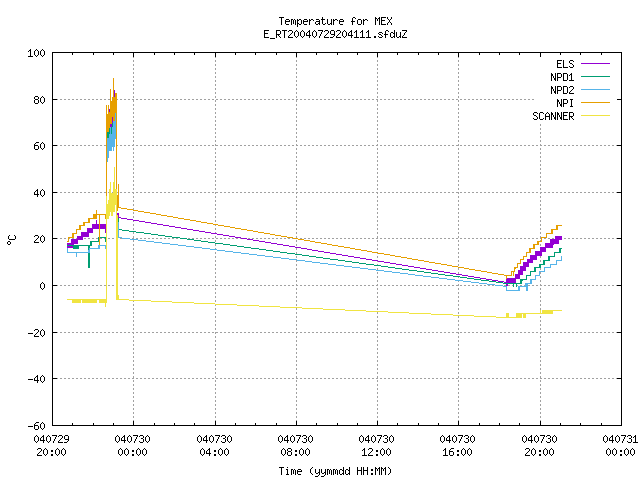The height and width of the screenshot is (480, 640).
Task: Click the y-axis label 60
Action: (x=39, y=146)
